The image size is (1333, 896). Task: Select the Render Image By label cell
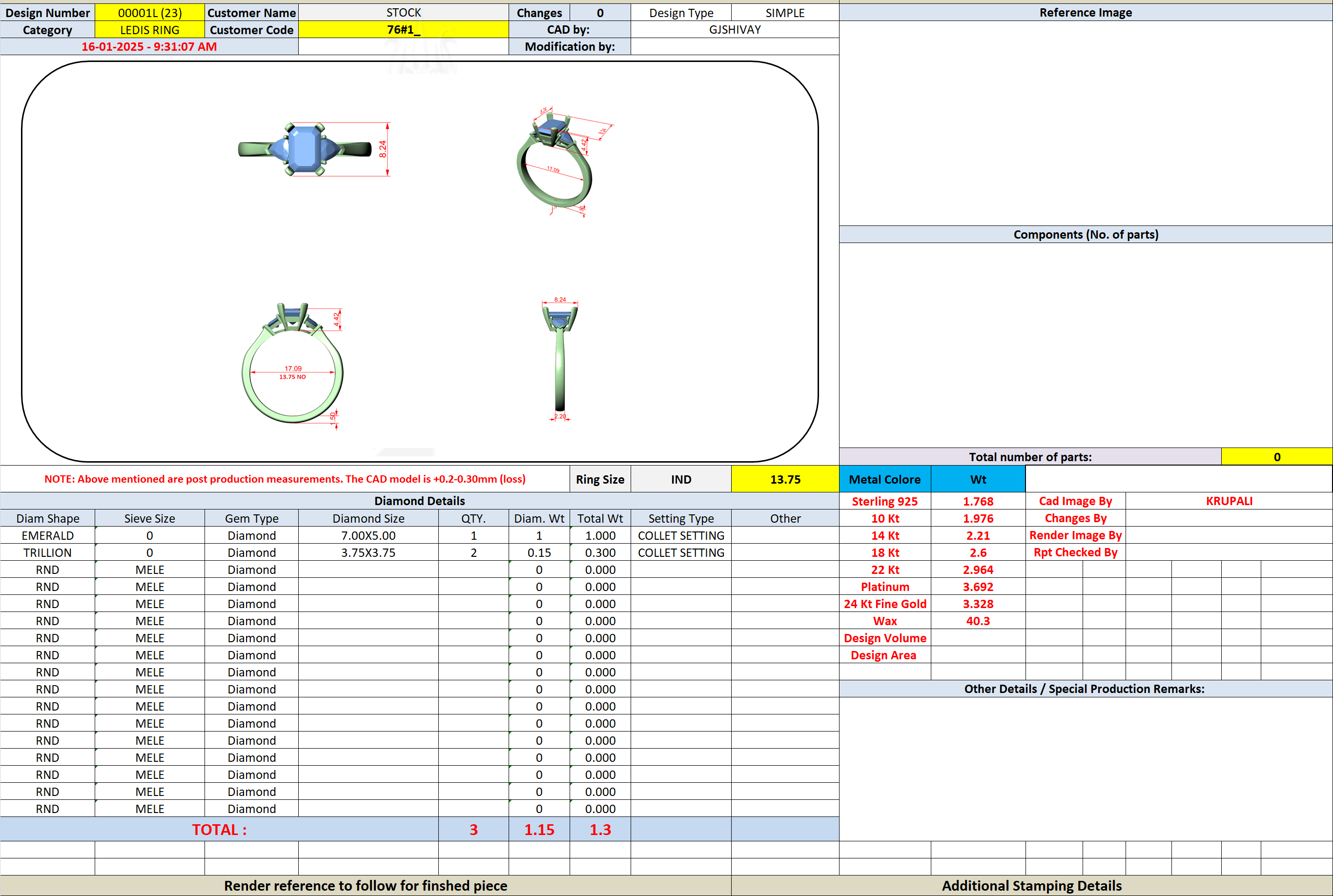click(1075, 535)
